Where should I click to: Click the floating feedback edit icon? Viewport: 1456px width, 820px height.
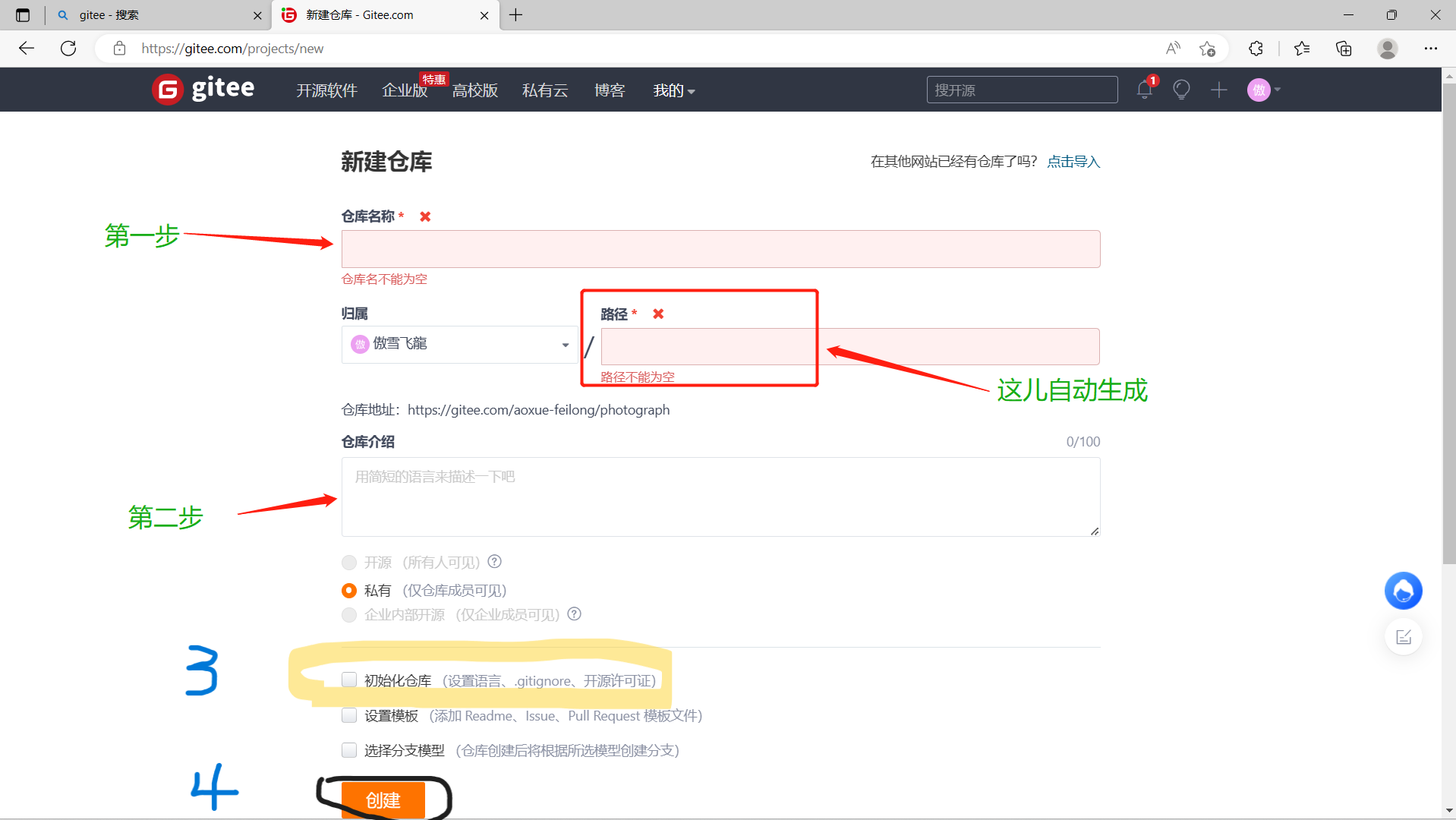[1404, 637]
